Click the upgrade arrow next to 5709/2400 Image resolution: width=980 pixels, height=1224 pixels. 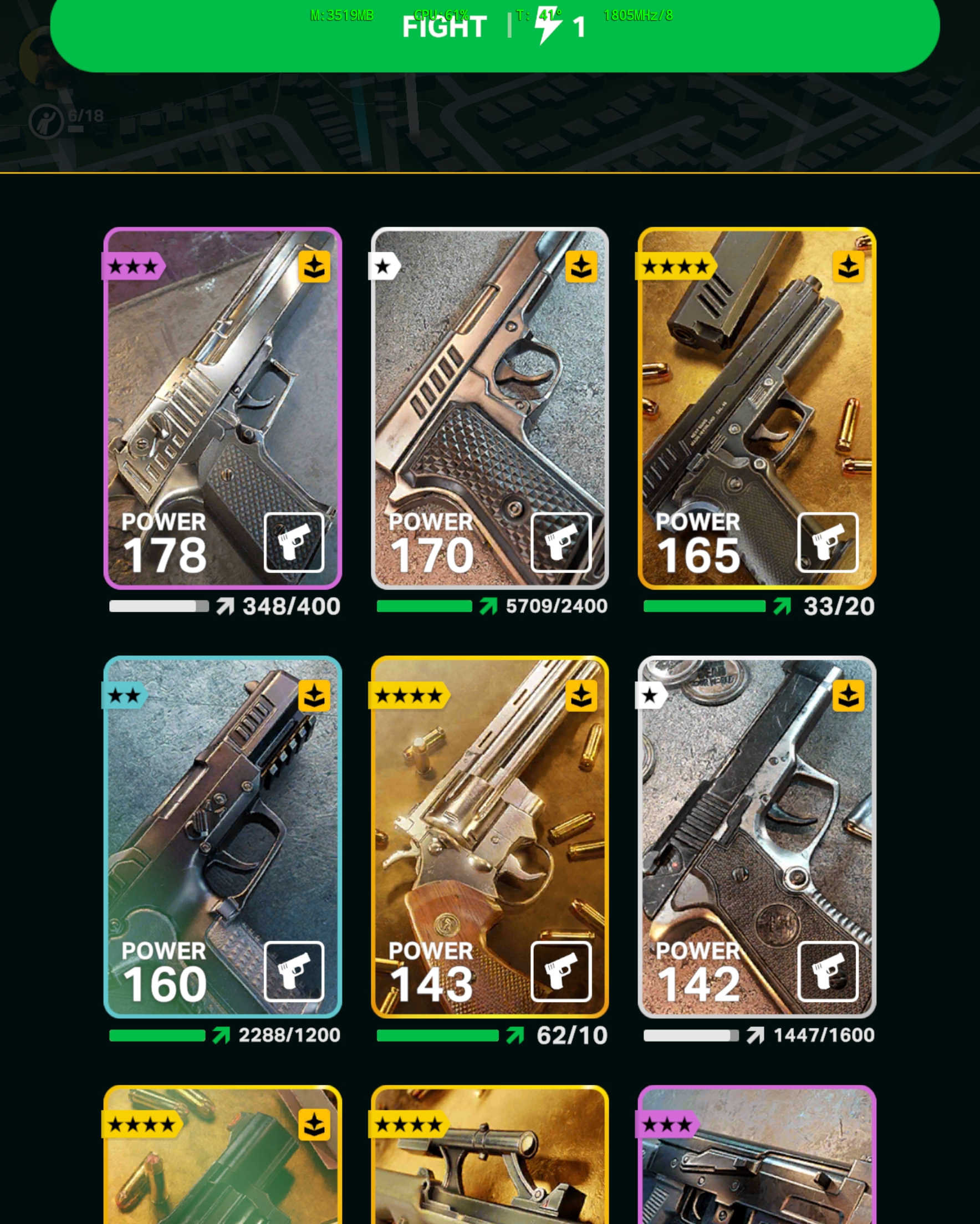(x=488, y=606)
